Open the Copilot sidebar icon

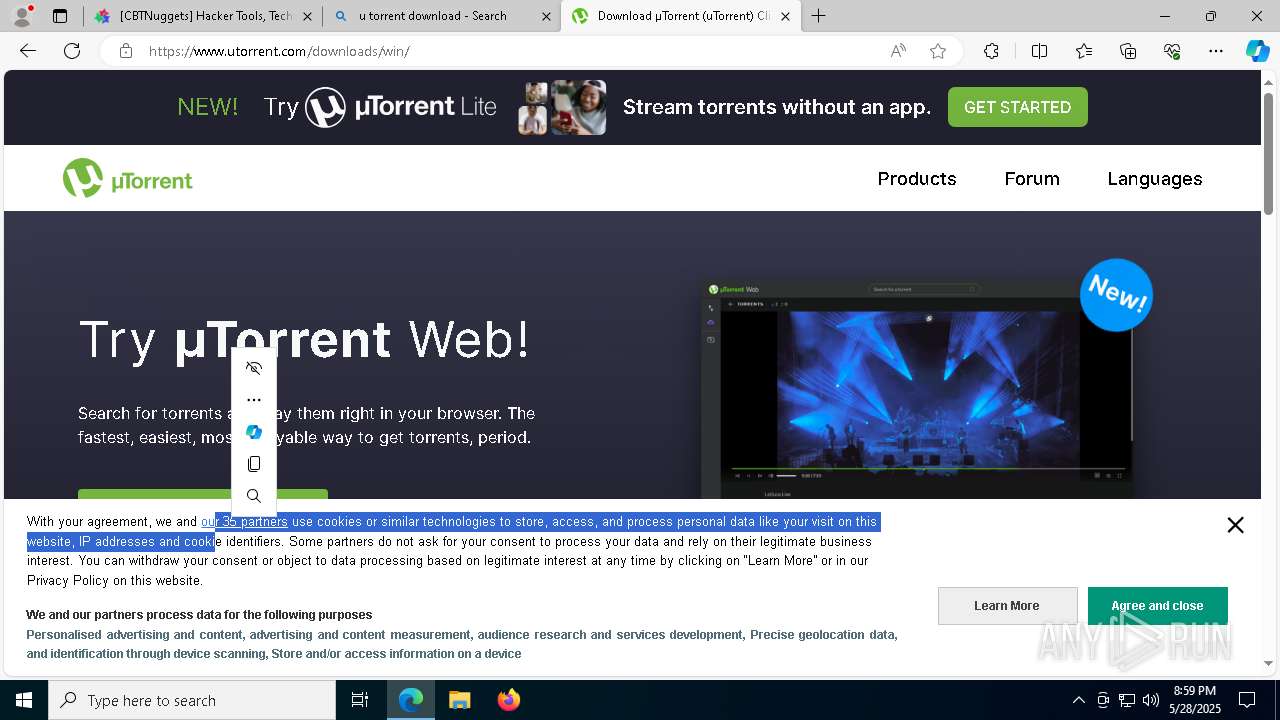pos(1257,51)
